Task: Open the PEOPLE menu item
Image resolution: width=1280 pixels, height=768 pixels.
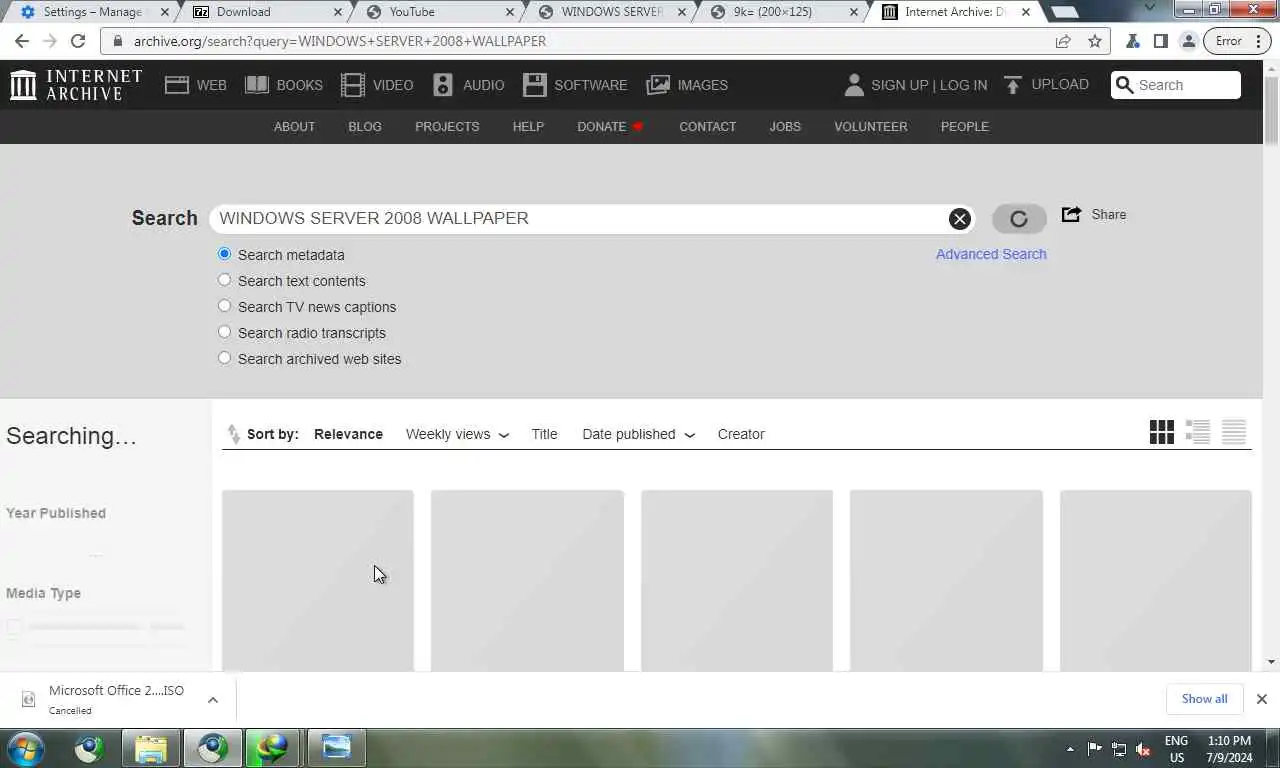Action: [965, 126]
